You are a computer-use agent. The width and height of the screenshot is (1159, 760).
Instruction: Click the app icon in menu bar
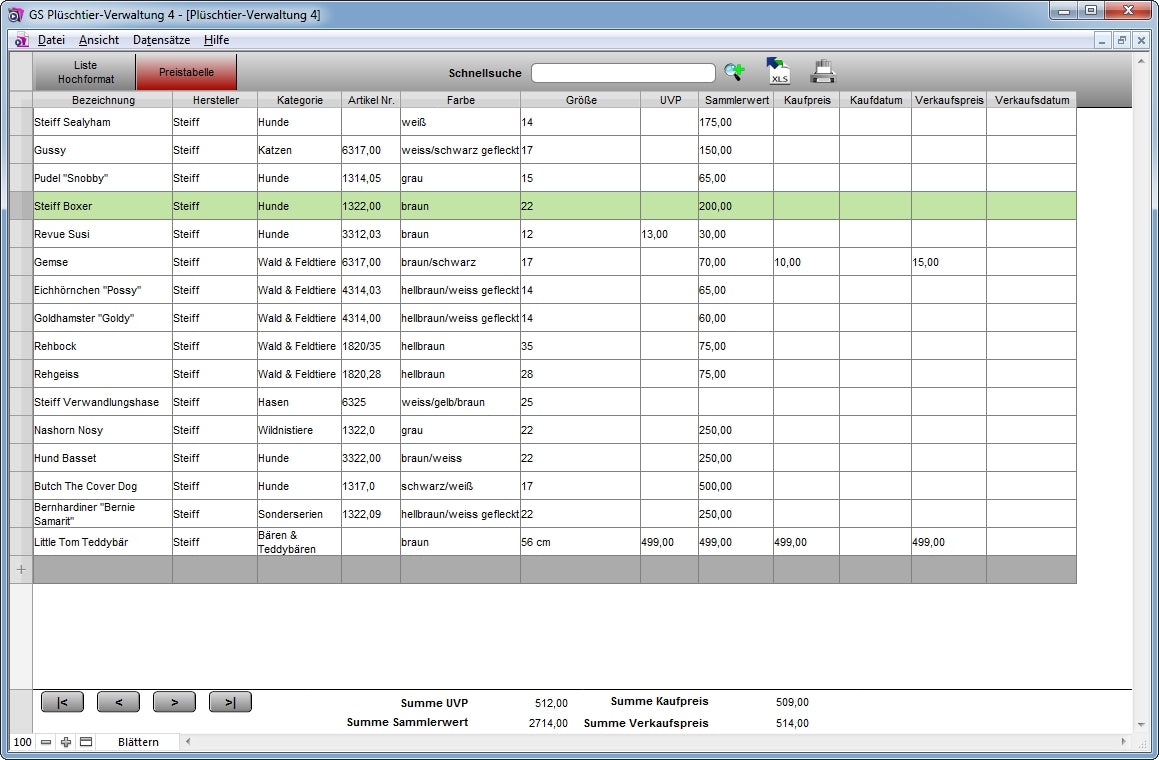21,40
